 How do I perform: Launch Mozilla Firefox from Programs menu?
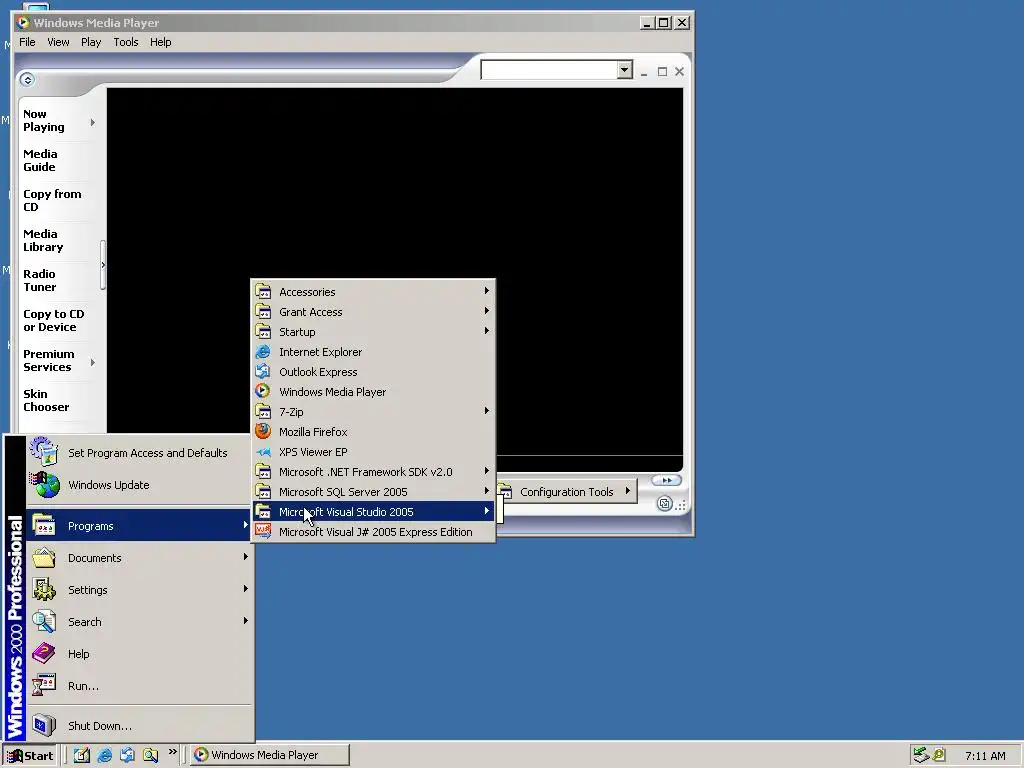373,432
